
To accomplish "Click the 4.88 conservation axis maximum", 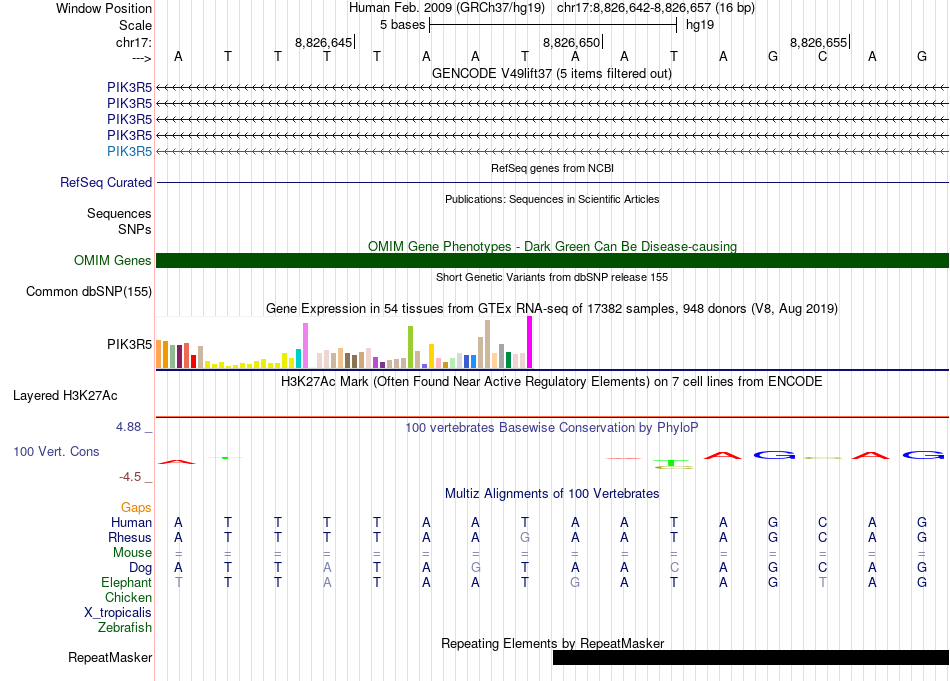I will coord(128,427).
